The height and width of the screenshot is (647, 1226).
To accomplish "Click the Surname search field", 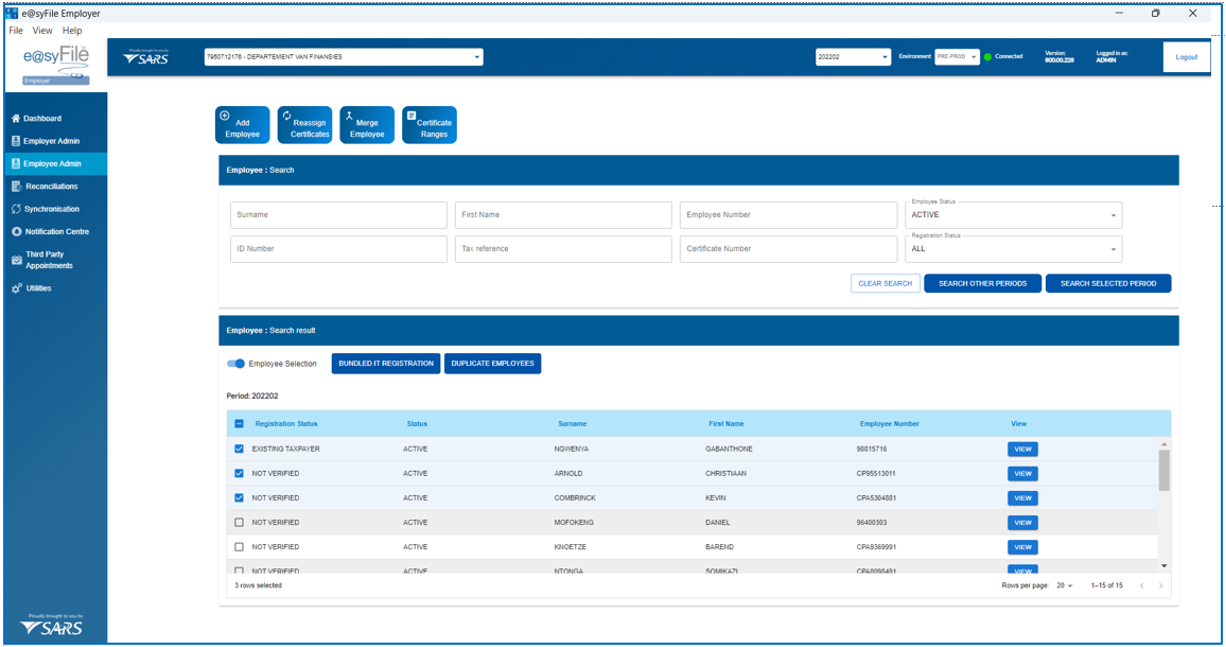I will (338, 215).
